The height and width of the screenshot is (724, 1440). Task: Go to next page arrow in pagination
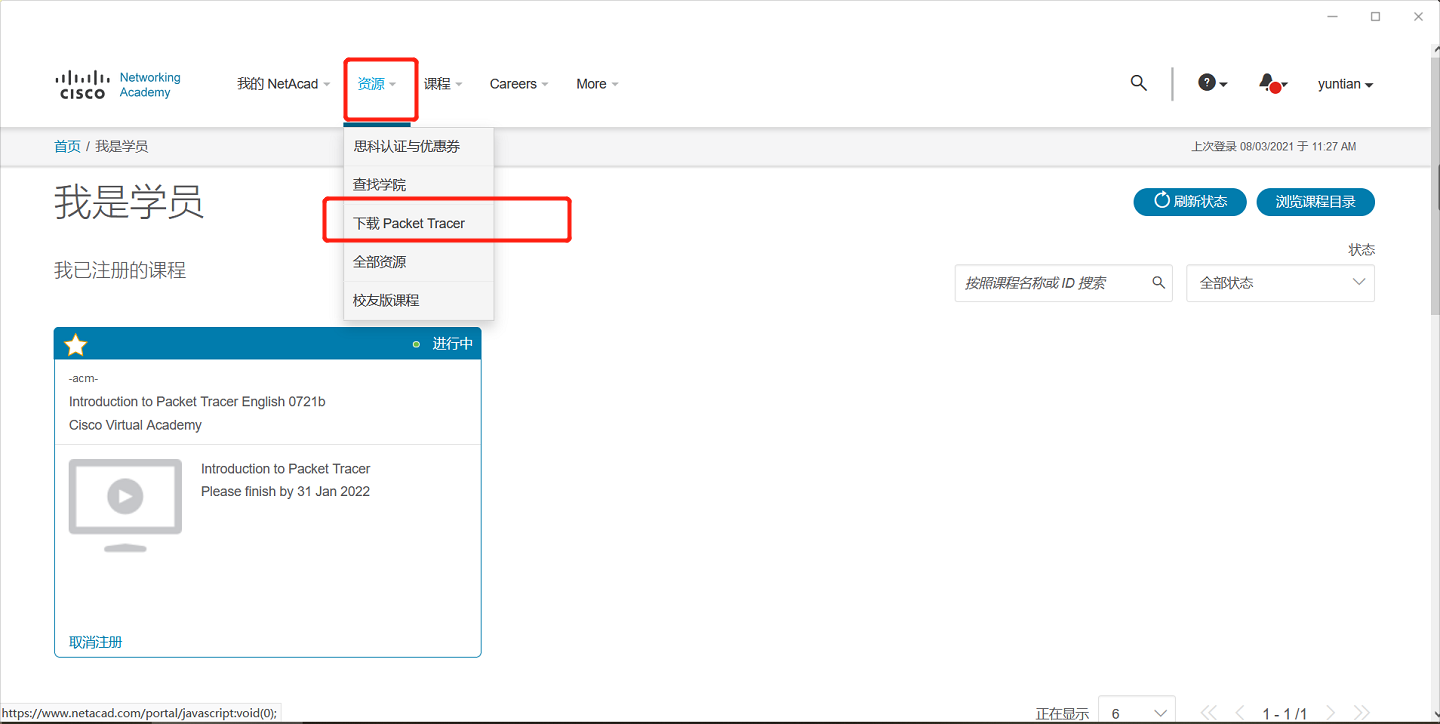pyautogui.click(x=1330, y=713)
